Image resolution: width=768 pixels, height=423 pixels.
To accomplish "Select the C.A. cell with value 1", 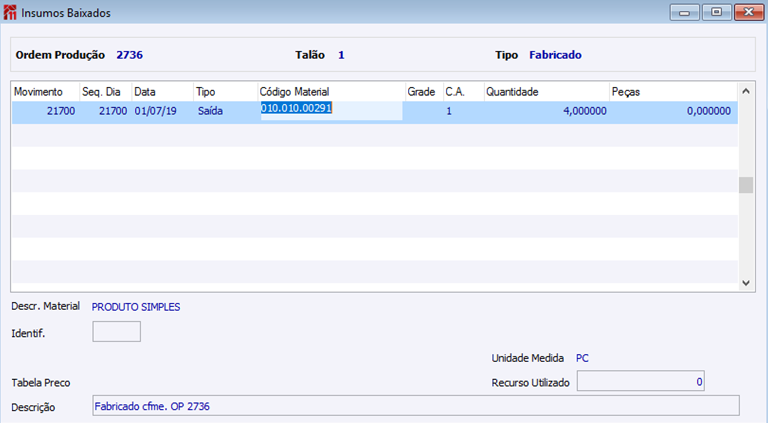I will pyautogui.click(x=463, y=111).
